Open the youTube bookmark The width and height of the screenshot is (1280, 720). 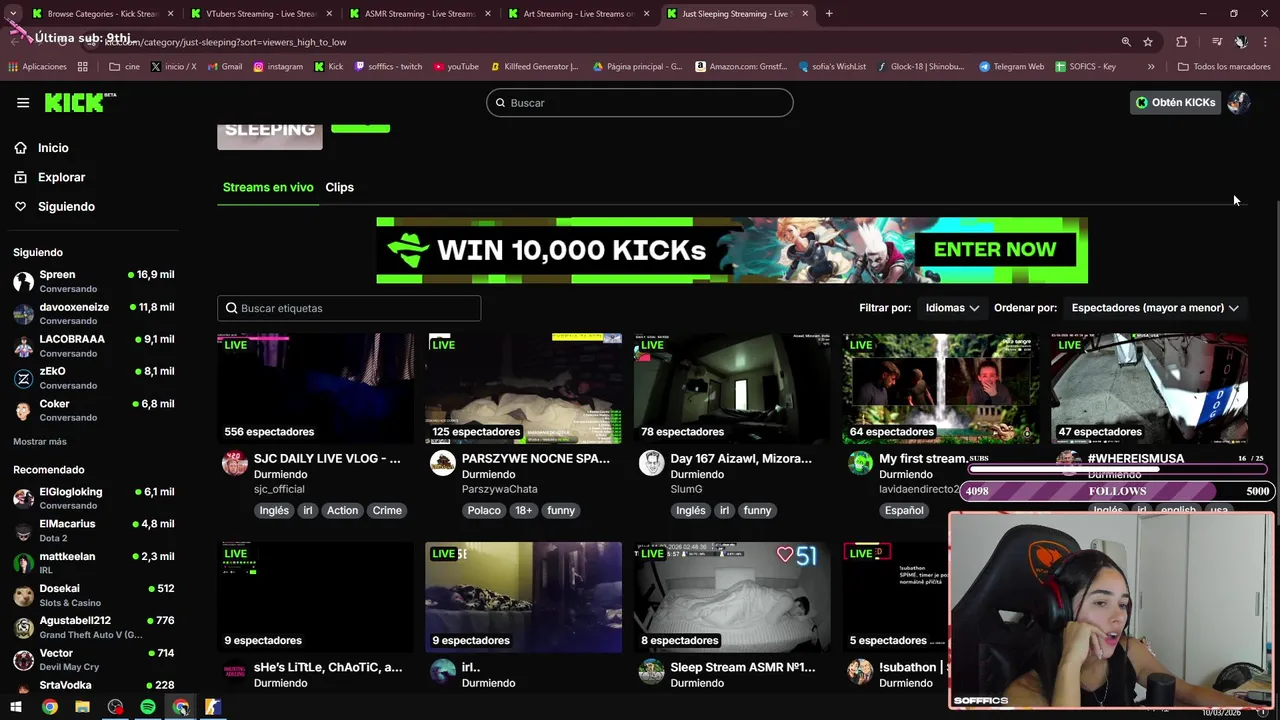coord(456,67)
